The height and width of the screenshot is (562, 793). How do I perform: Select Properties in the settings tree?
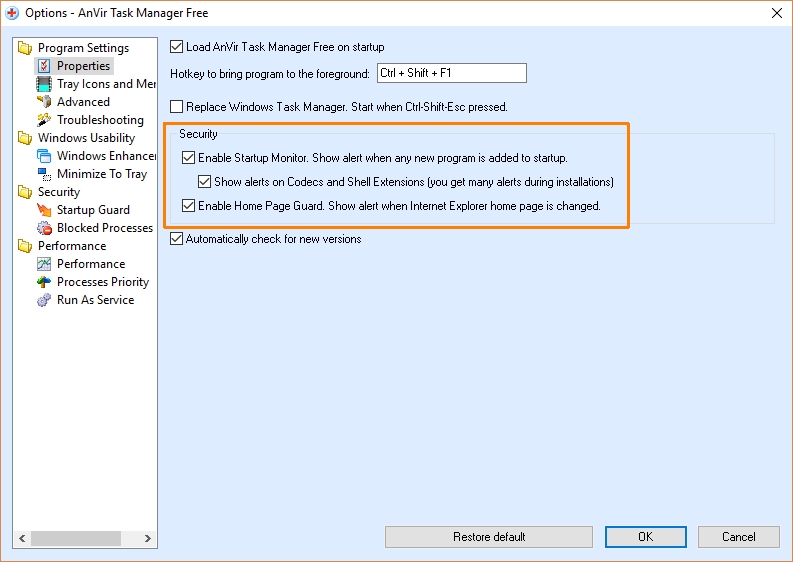[x=83, y=66]
